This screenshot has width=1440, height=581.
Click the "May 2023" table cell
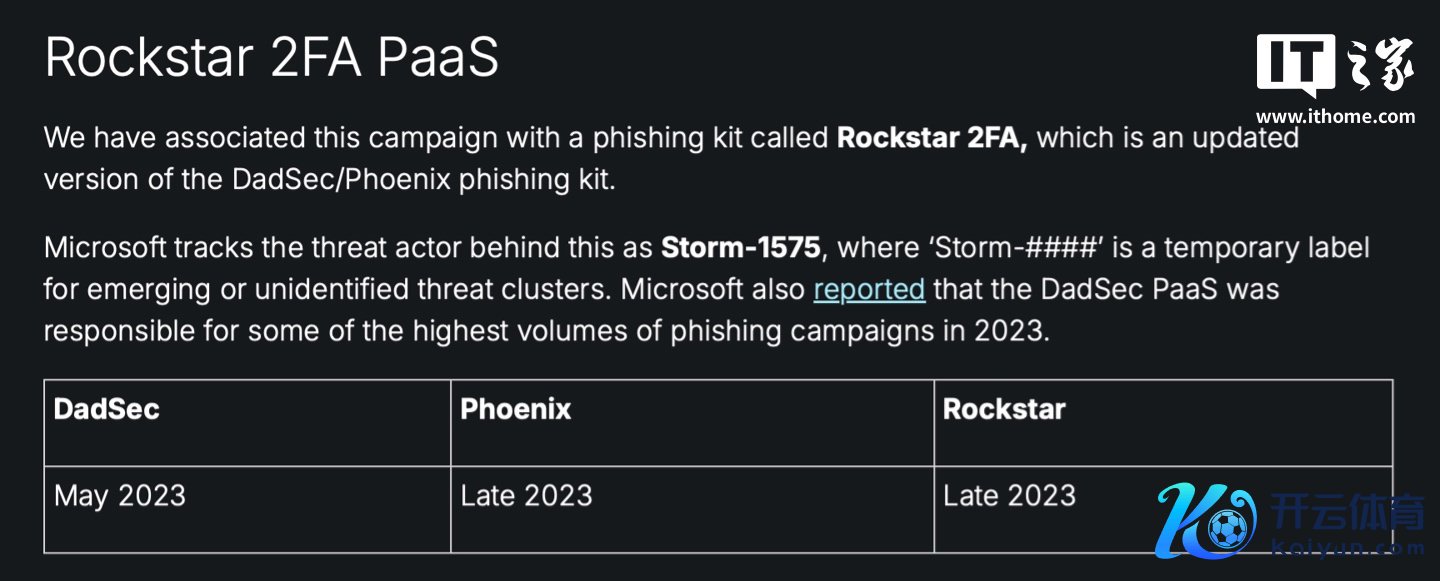[120, 496]
